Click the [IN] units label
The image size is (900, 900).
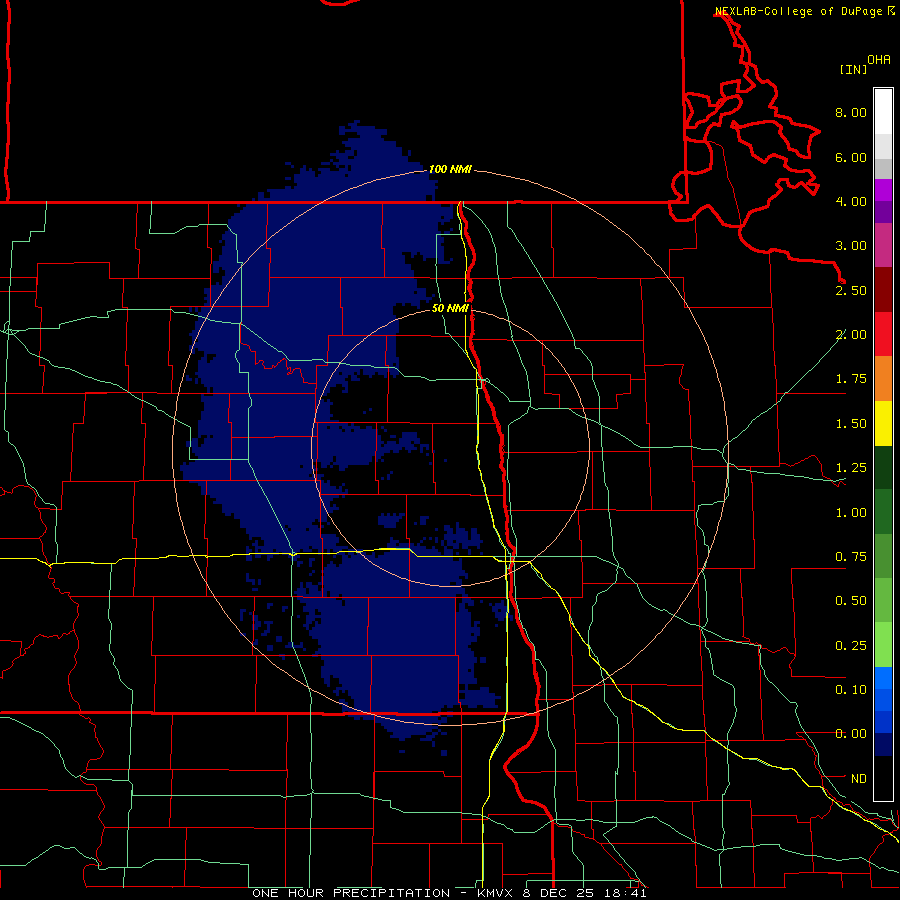pyautogui.click(x=854, y=69)
